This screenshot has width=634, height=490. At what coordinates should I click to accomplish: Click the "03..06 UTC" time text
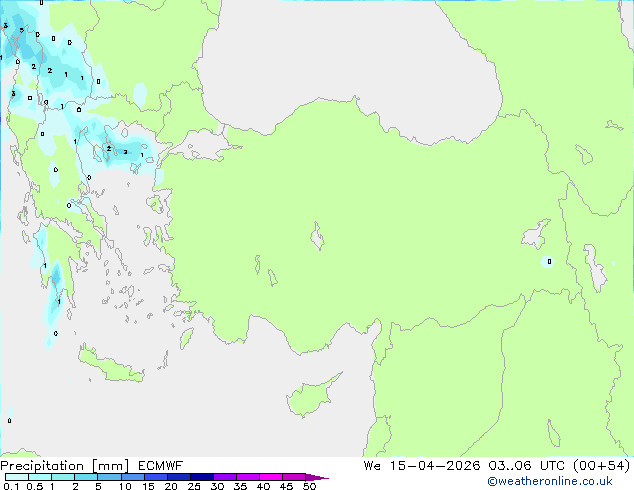pyautogui.click(x=526, y=466)
